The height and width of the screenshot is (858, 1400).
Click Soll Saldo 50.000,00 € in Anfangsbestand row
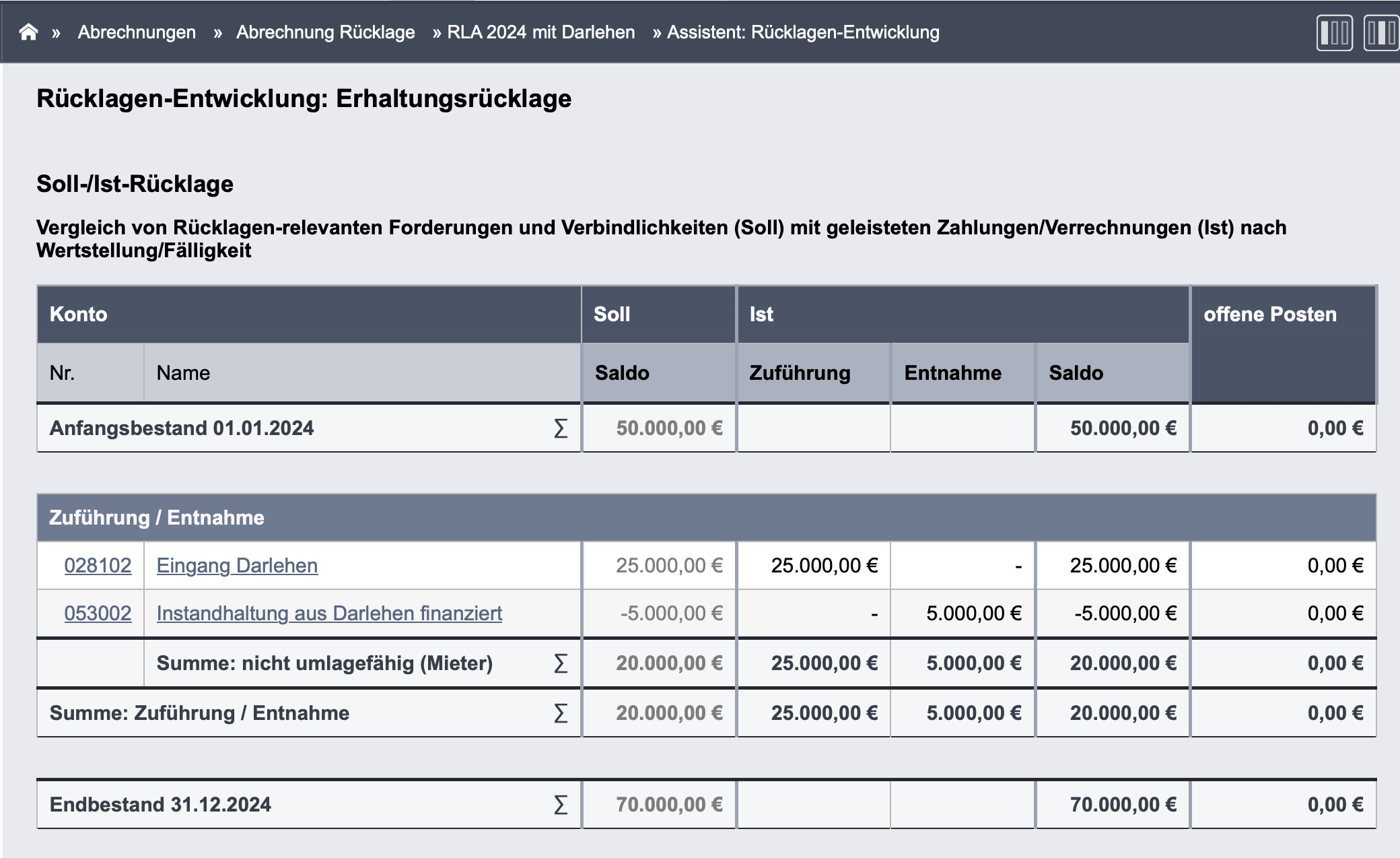pos(670,428)
